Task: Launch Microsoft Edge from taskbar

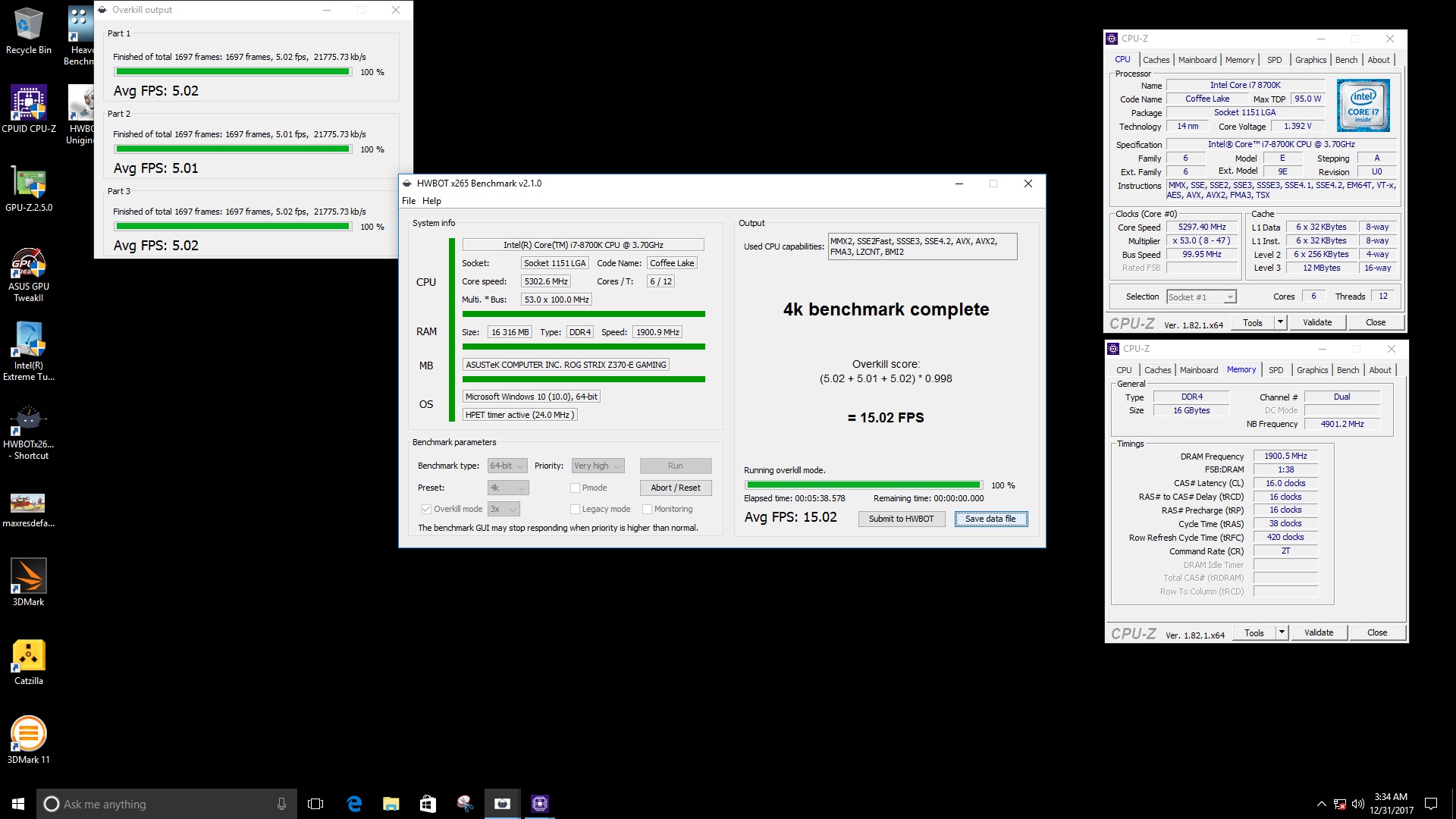Action: point(354,804)
